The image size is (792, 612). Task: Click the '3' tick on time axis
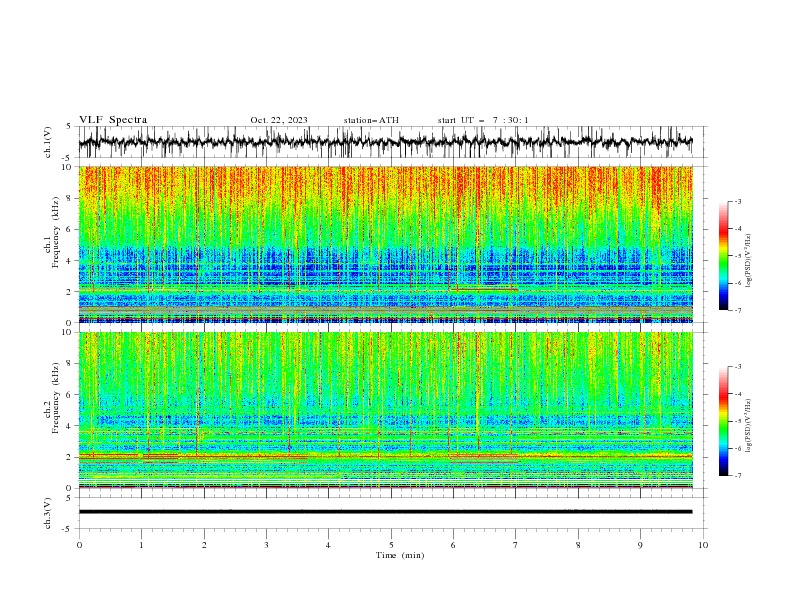click(267, 545)
